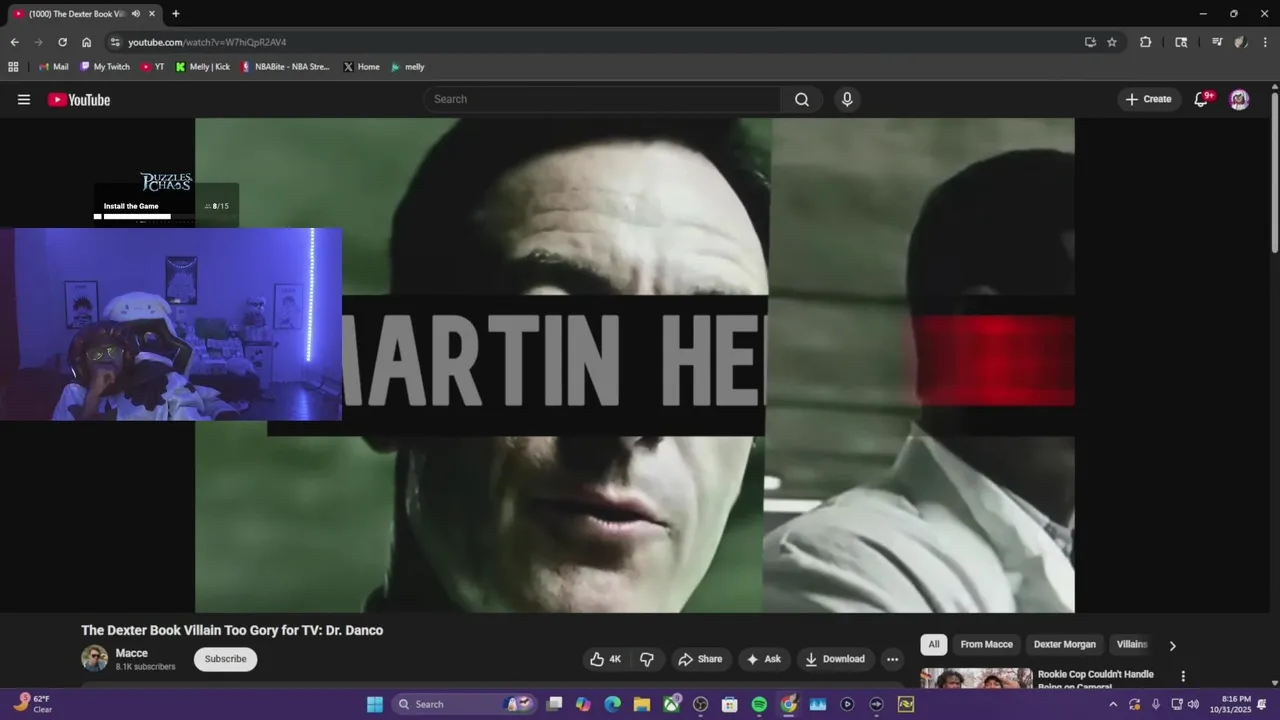
Task: Open the YouTube hamburger guide menu
Action: tap(24, 99)
